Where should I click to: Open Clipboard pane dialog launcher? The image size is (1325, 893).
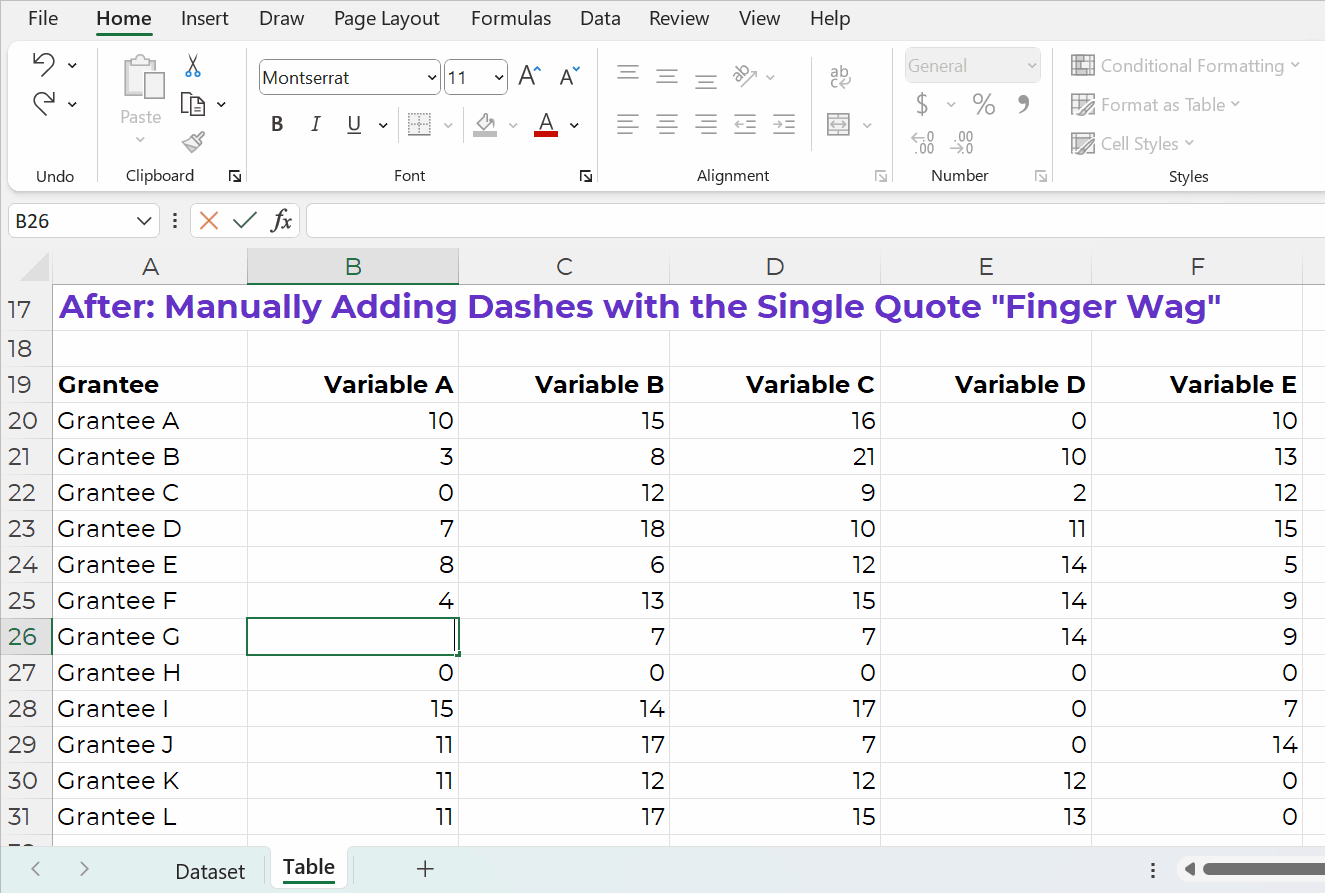[x=235, y=176]
